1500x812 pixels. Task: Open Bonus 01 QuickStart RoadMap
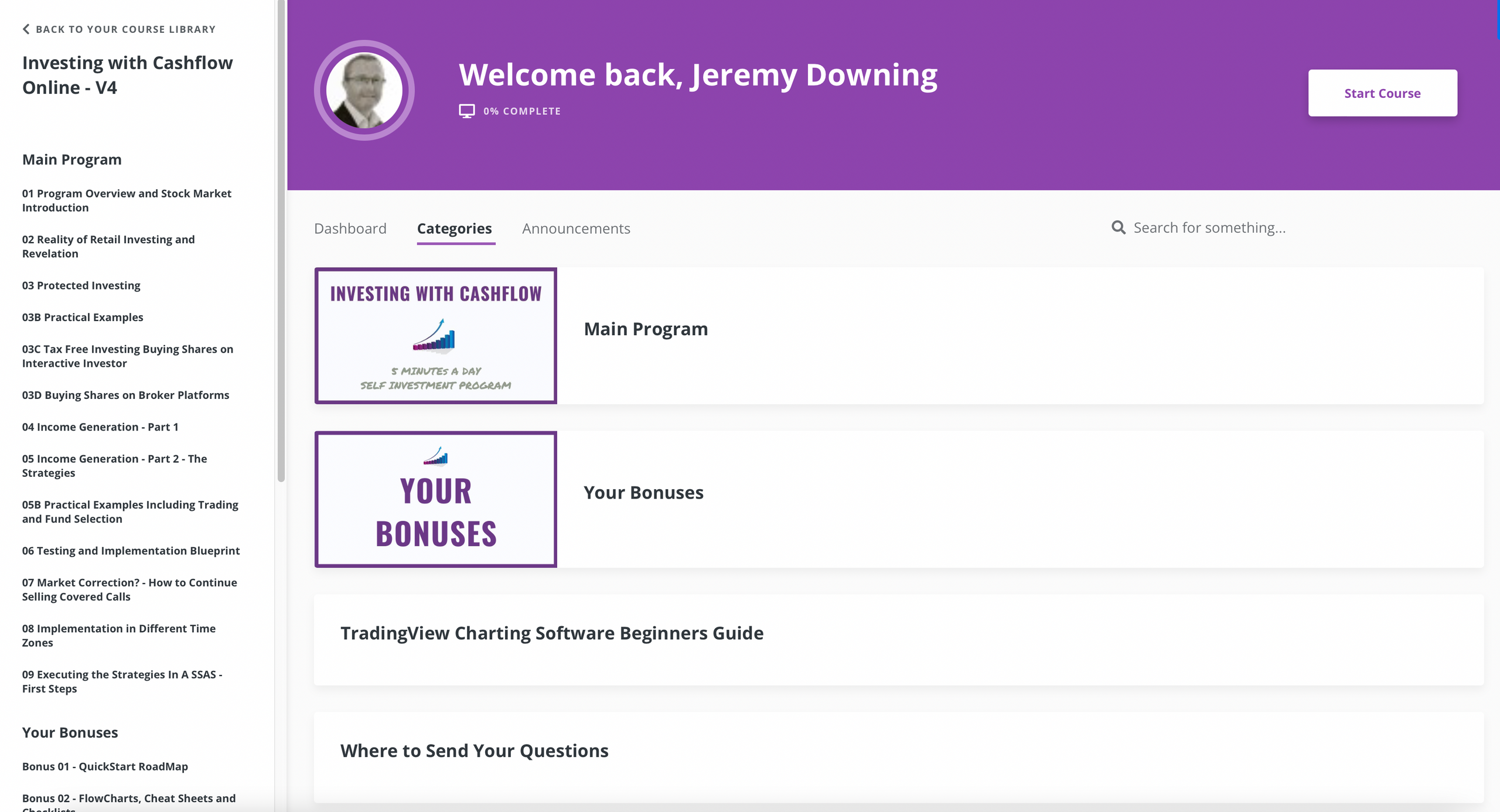(105, 766)
